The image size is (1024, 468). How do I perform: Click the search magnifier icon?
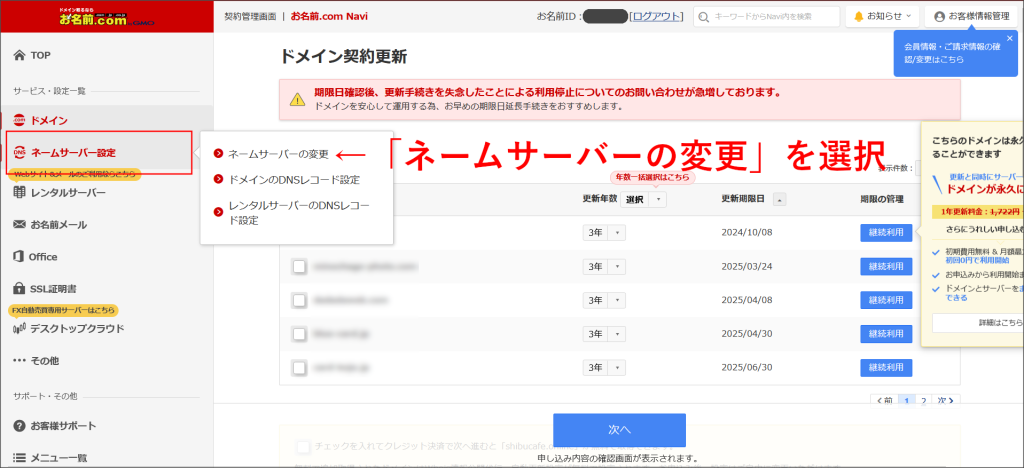(704, 17)
